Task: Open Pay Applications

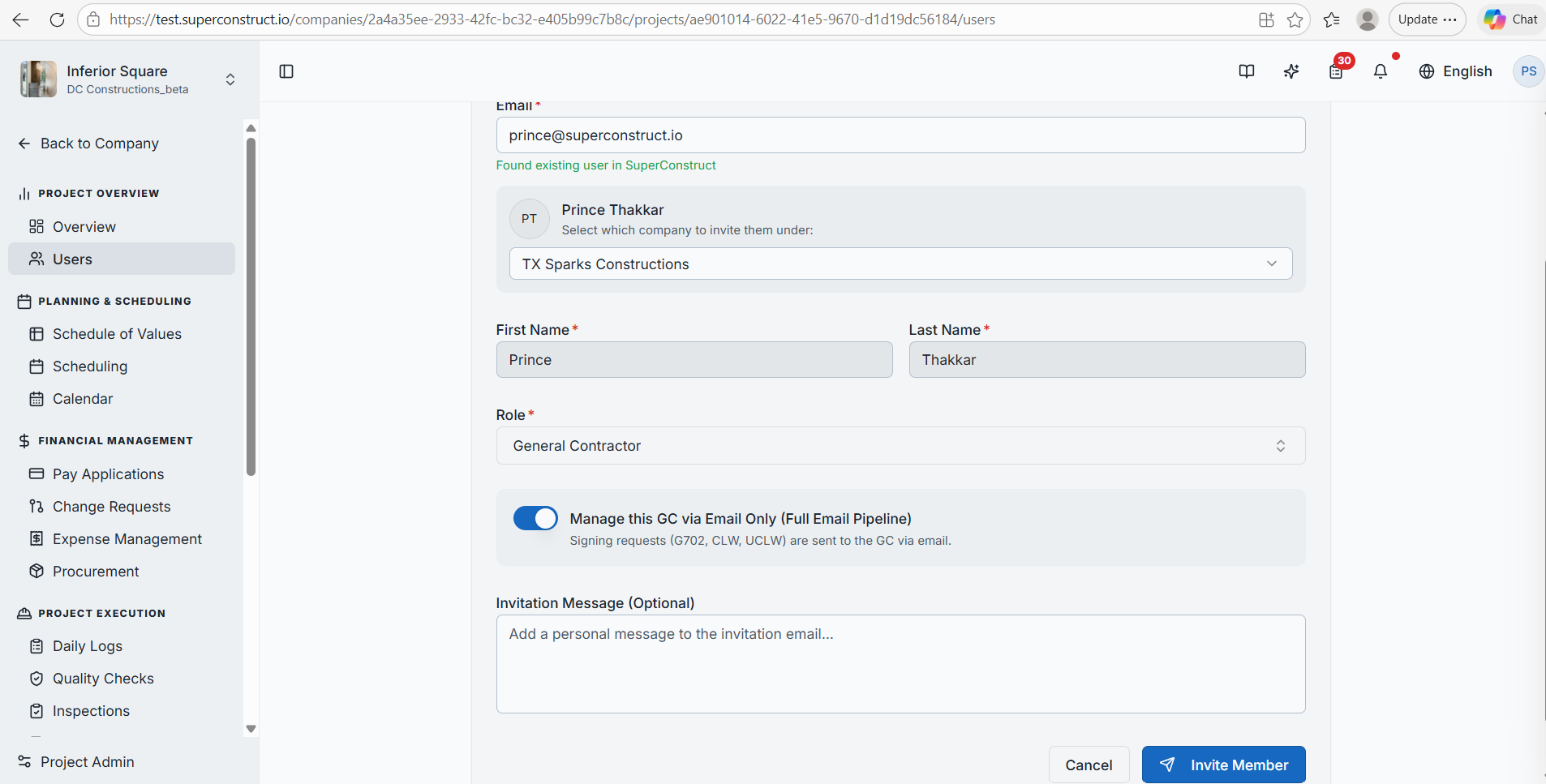Action: click(122, 474)
